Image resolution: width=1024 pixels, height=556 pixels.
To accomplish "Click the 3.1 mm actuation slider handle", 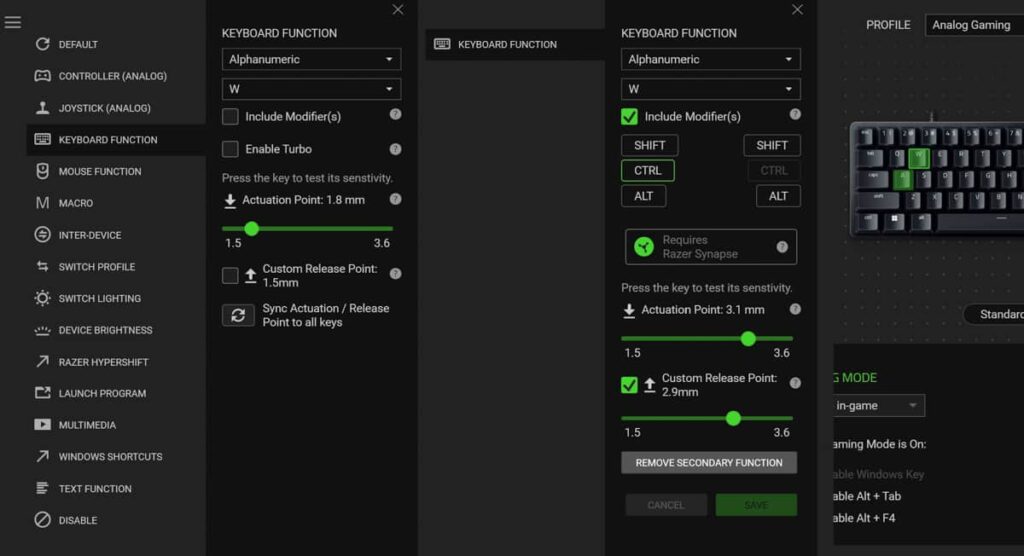I will 748,339.
